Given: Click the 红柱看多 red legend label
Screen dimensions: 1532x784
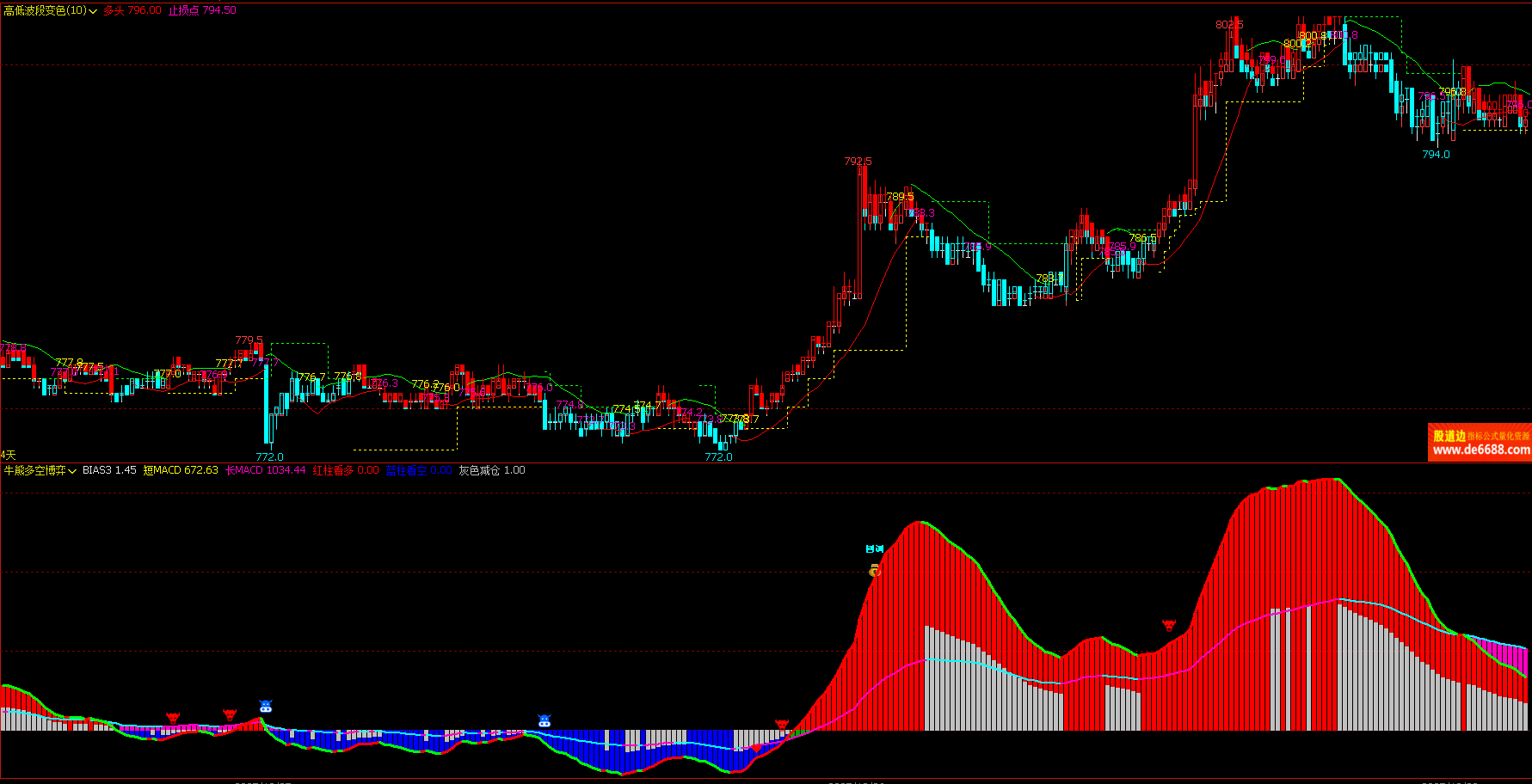Looking at the screenshot, I should coord(345,470).
